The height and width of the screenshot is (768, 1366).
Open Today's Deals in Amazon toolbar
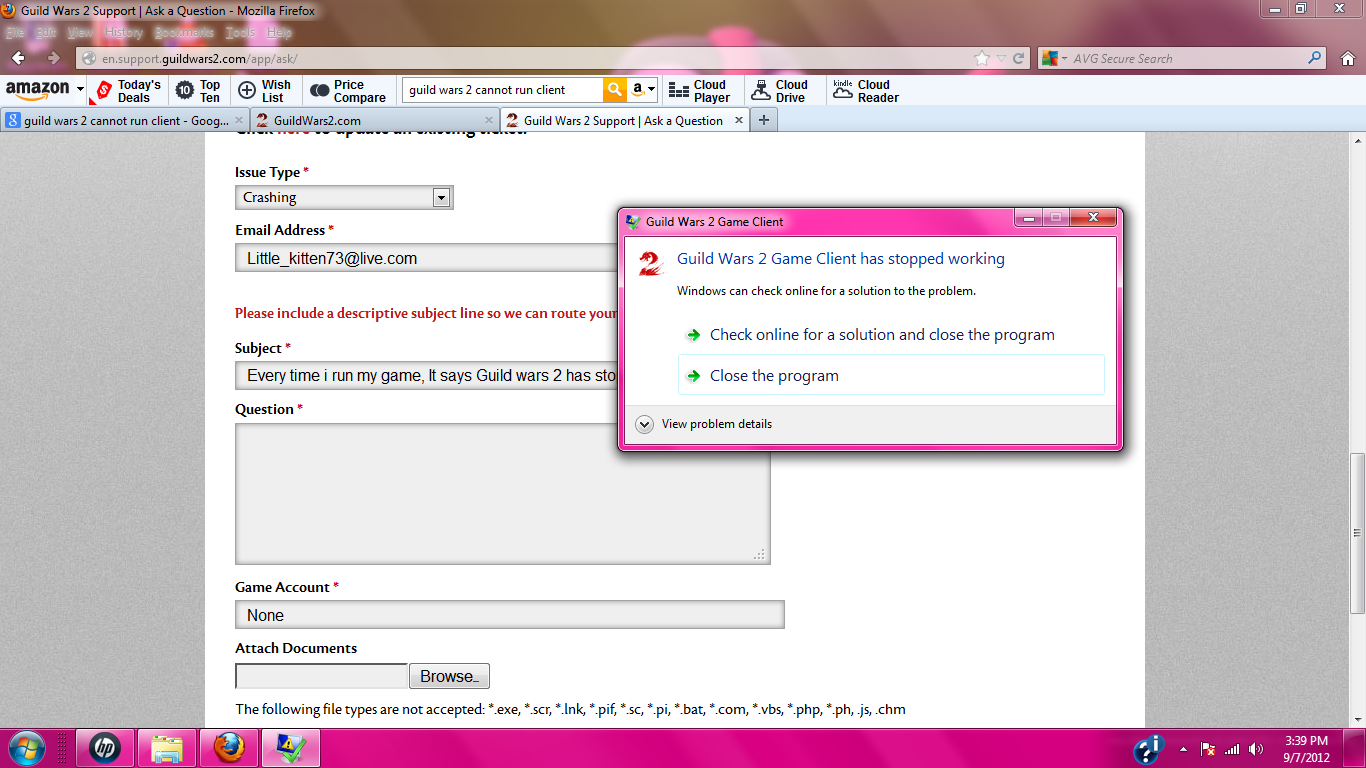coord(127,91)
